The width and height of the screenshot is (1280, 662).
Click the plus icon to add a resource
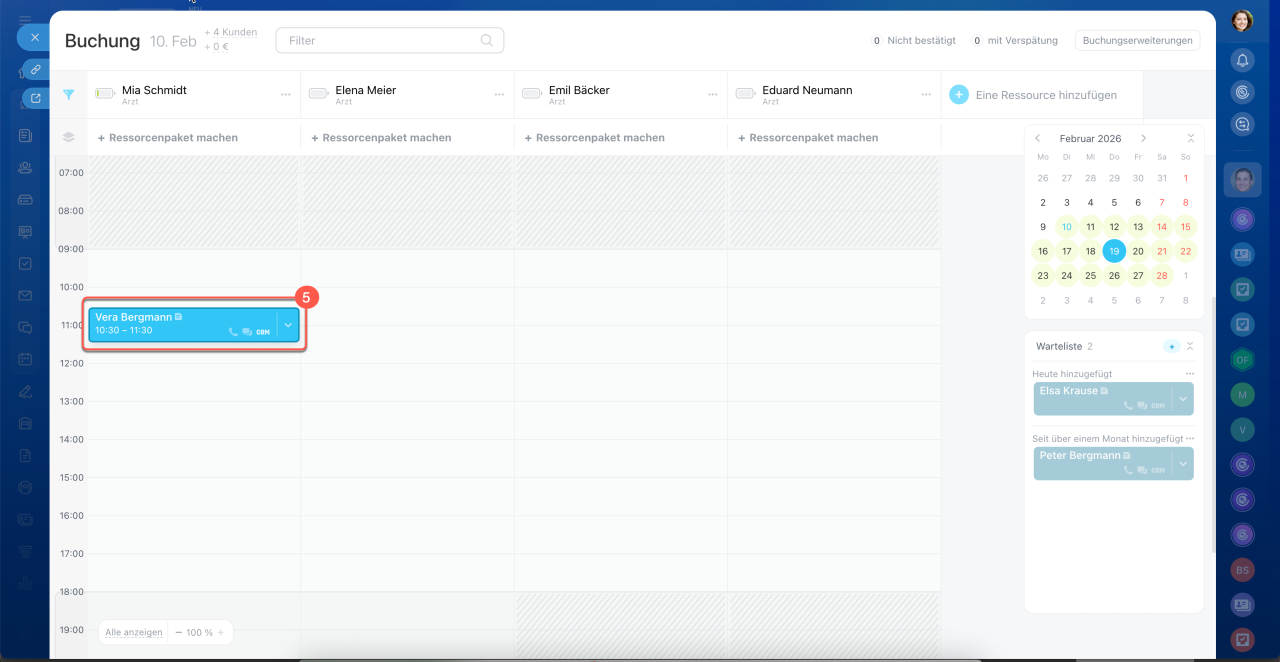958,94
